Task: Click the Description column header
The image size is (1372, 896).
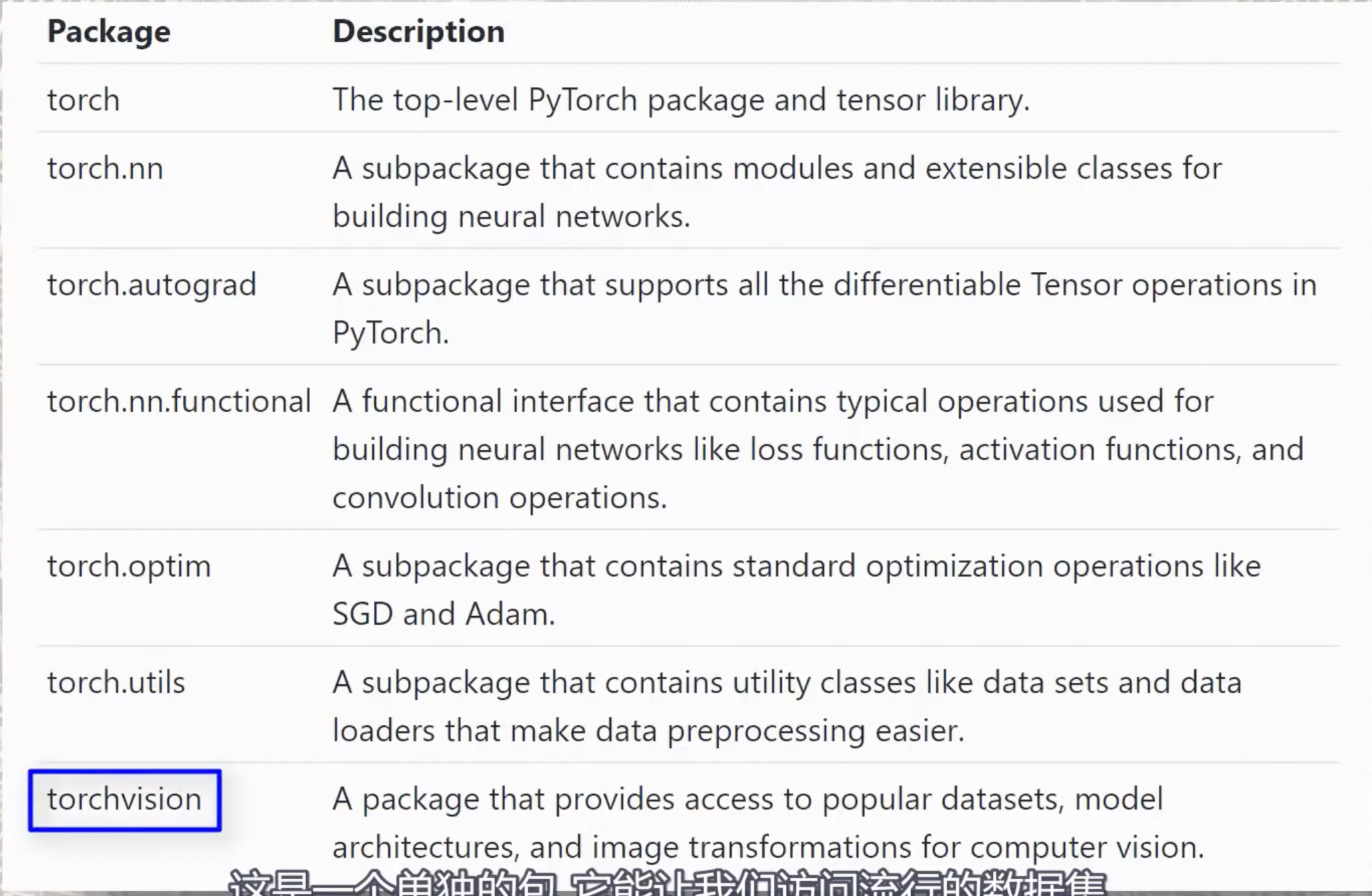Action: tap(418, 31)
